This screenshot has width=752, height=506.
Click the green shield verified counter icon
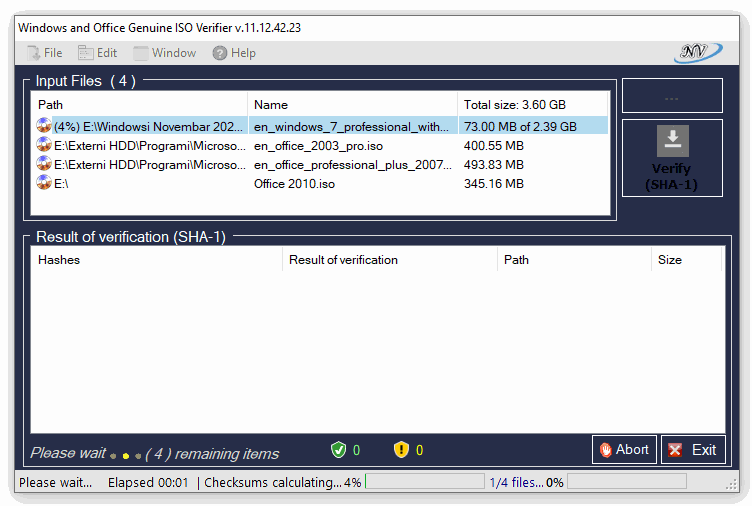pos(339,450)
